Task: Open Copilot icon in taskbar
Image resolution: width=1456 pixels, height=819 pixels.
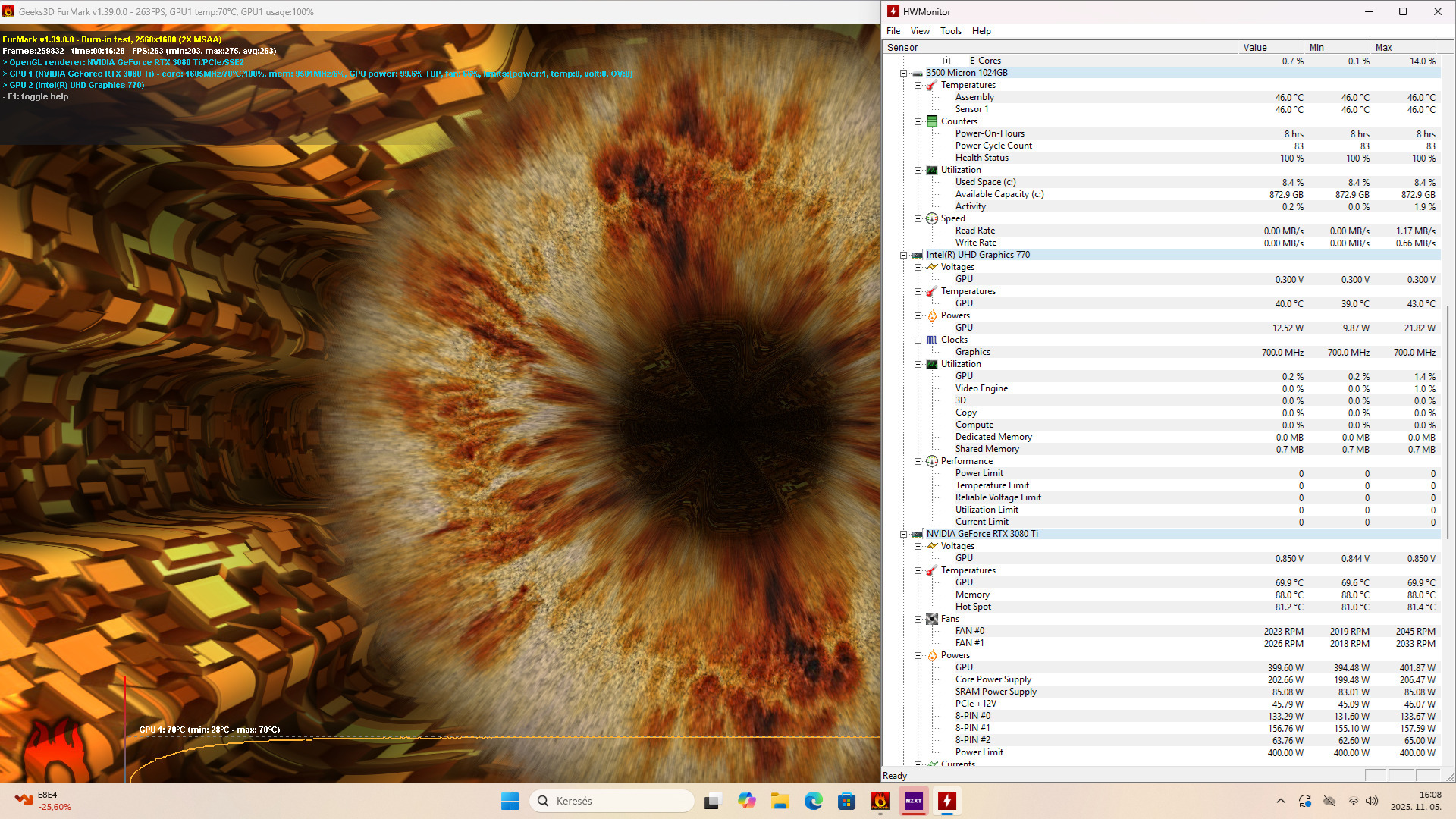Action: [x=746, y=801]
